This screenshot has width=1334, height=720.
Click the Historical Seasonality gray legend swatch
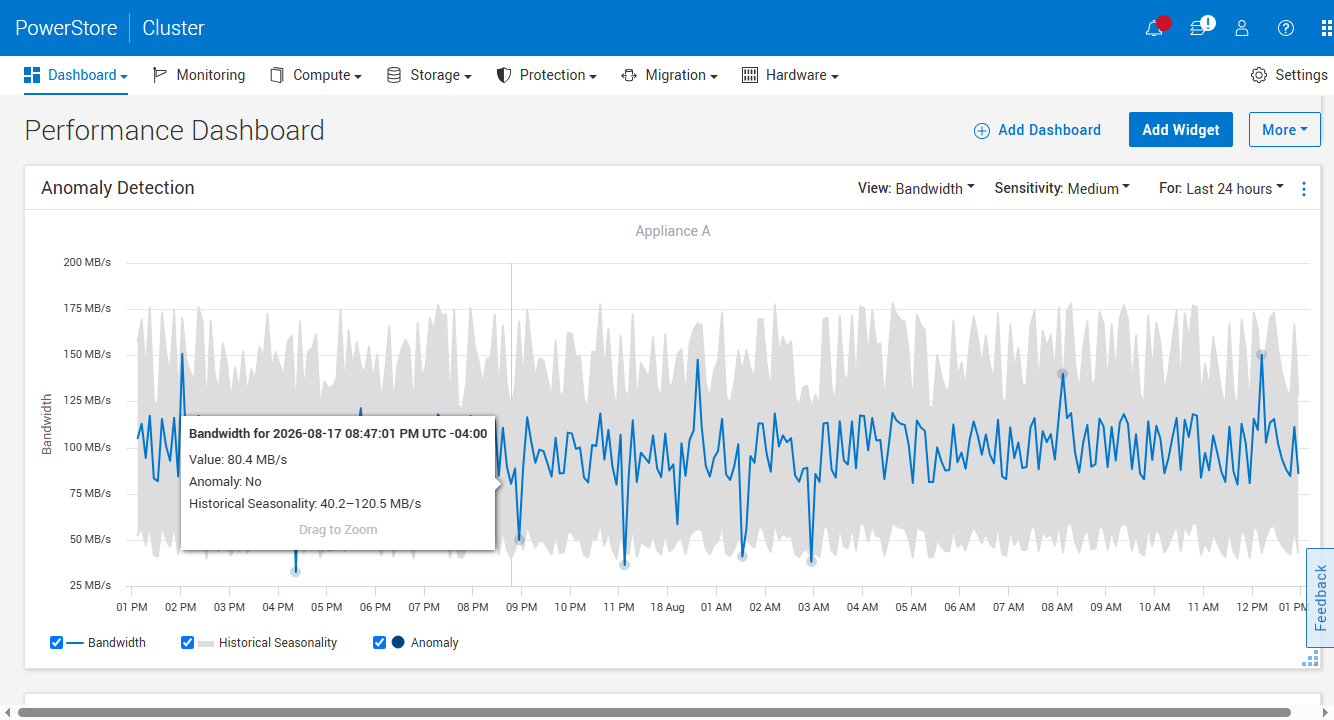pyautogui.click(x=206, y=643)
